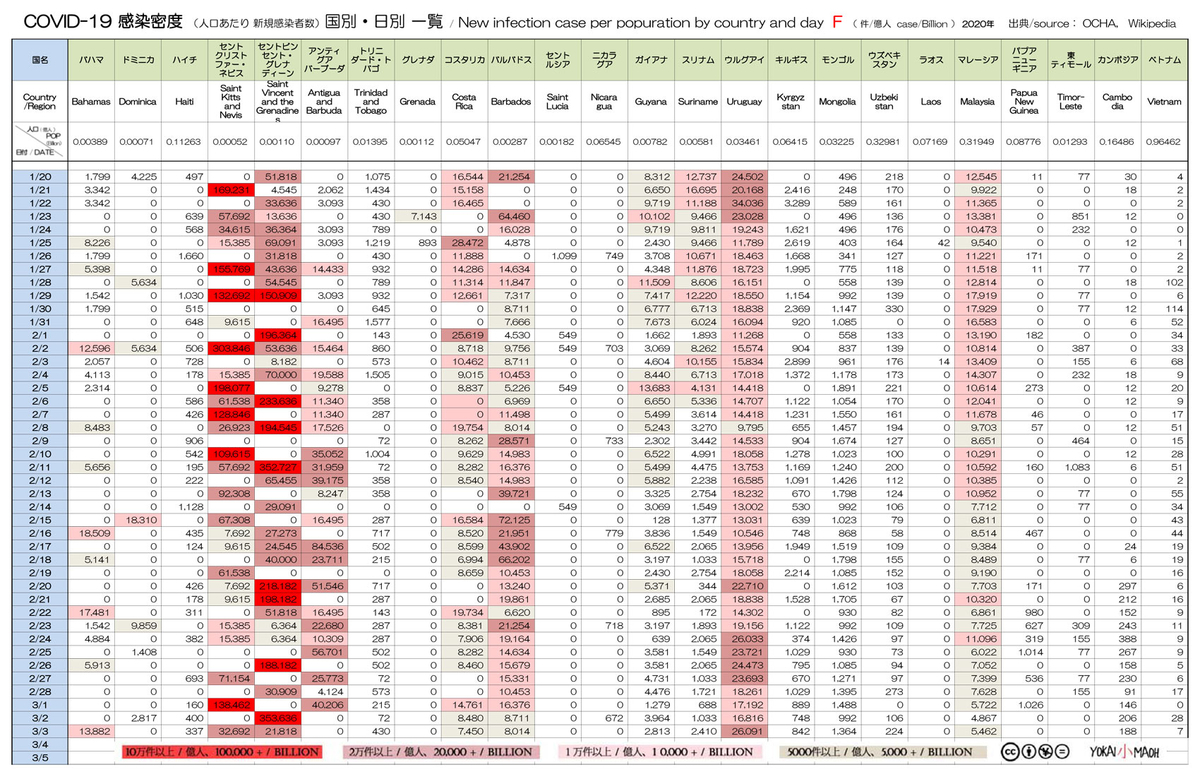Viewport: 1200px width, 772px height.
Task: Click the source text OCHA, Wikipedia
Action: pyautogui.click(x=1130, y=22)
